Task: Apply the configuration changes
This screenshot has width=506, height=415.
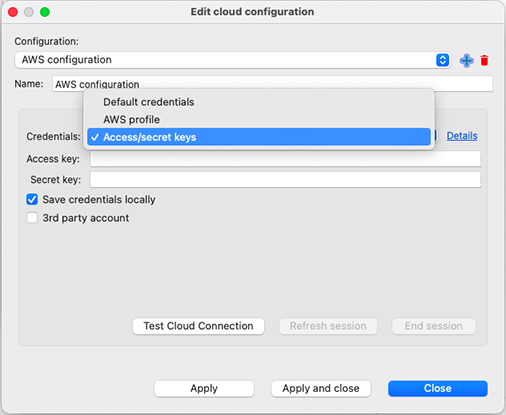Action: [204, 388]
